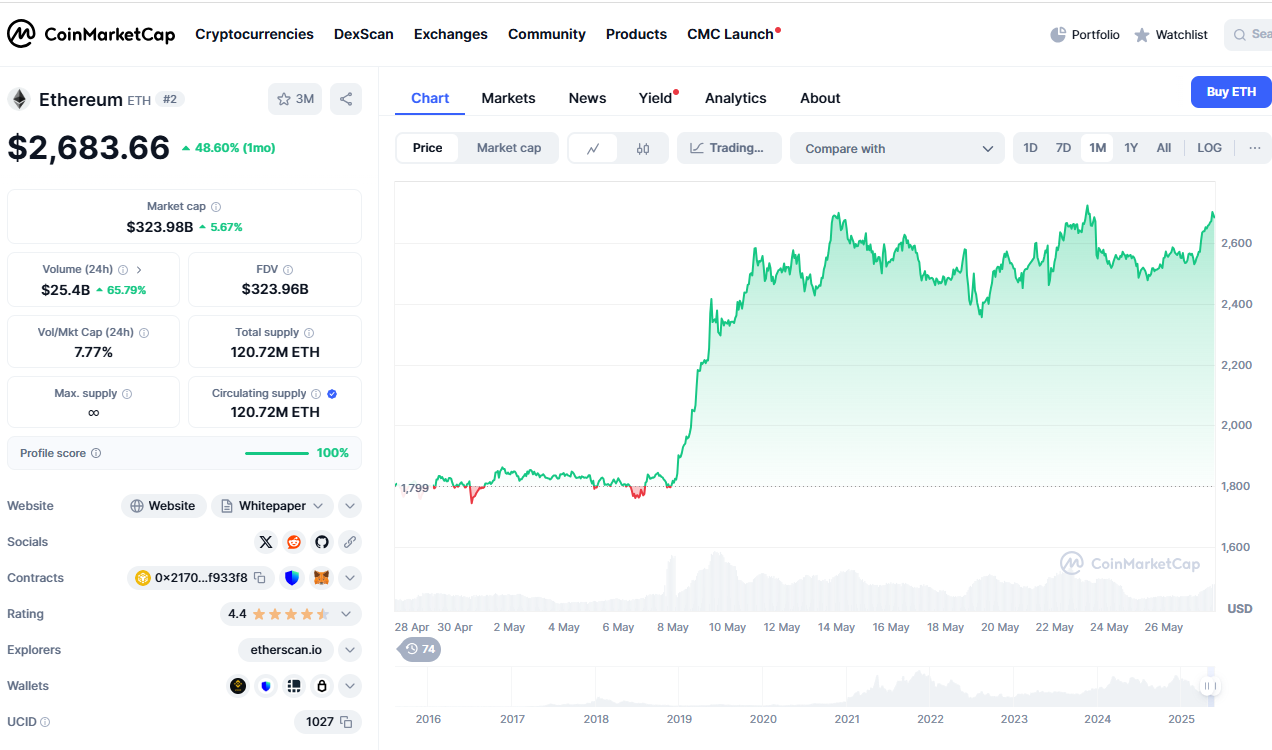Toggle the LOG scale
The image size is (1272, 750).
[1209, 148]
